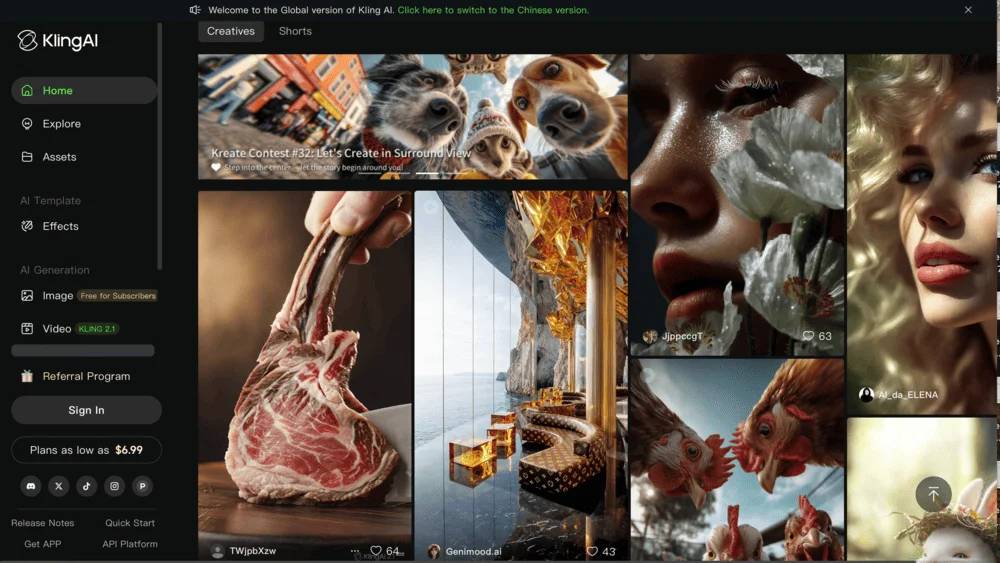Open the Kreate Contest #32 banner

point(412,116)
